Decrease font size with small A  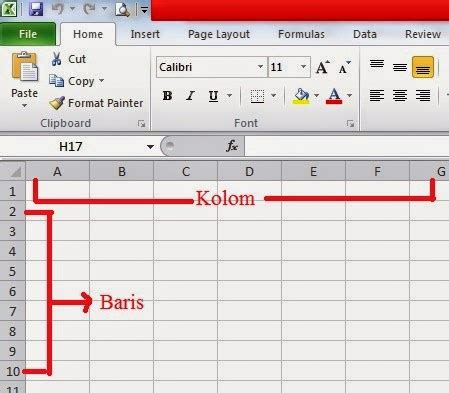pyautogui.click(x=344, y=68)
